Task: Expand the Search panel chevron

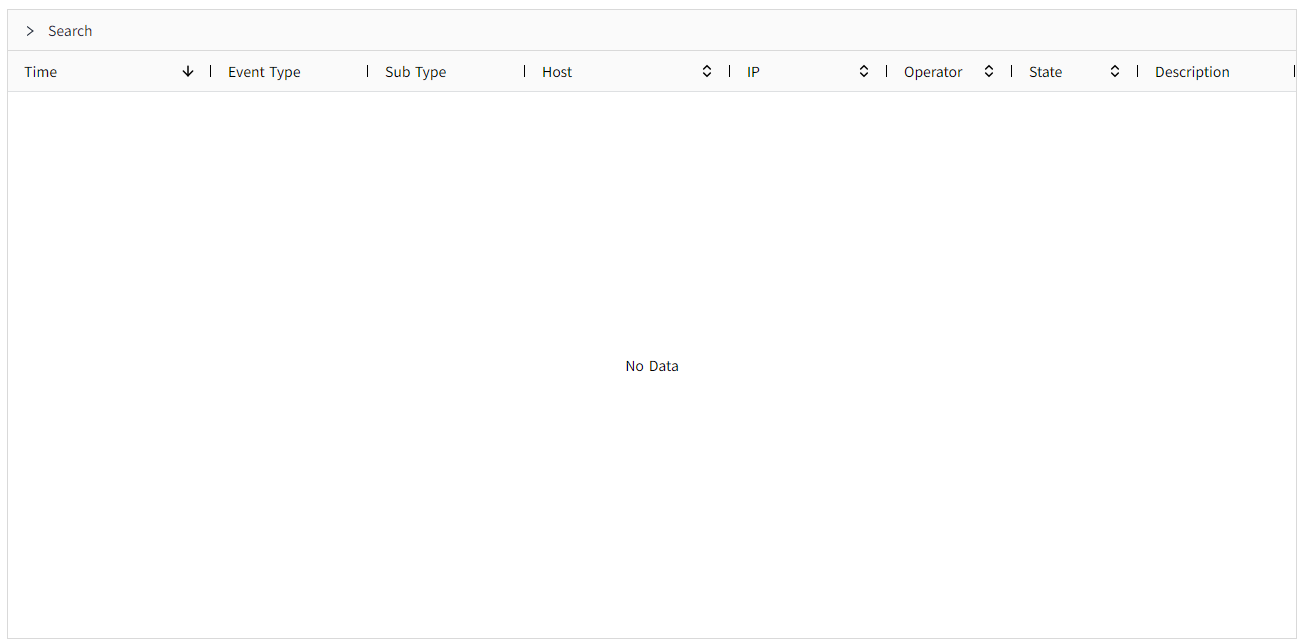Action: [30, 31]
